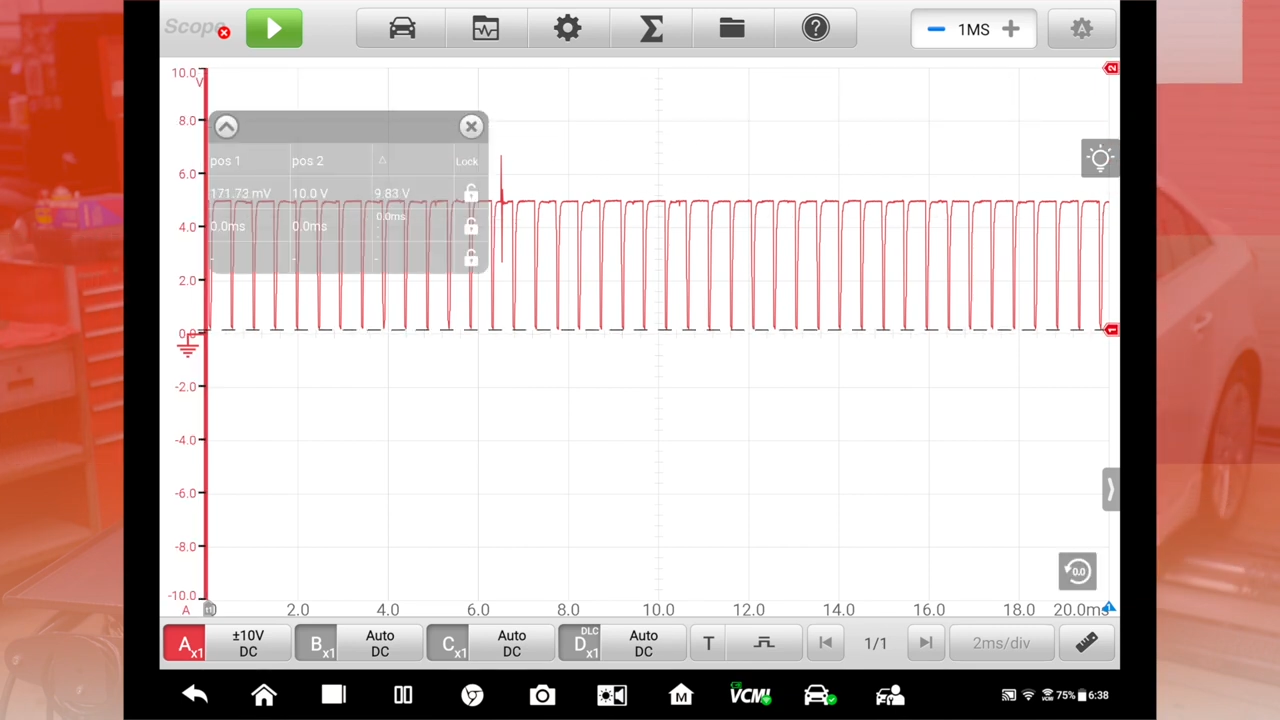Toggle the display brightness bulb control

[1100, 158]
